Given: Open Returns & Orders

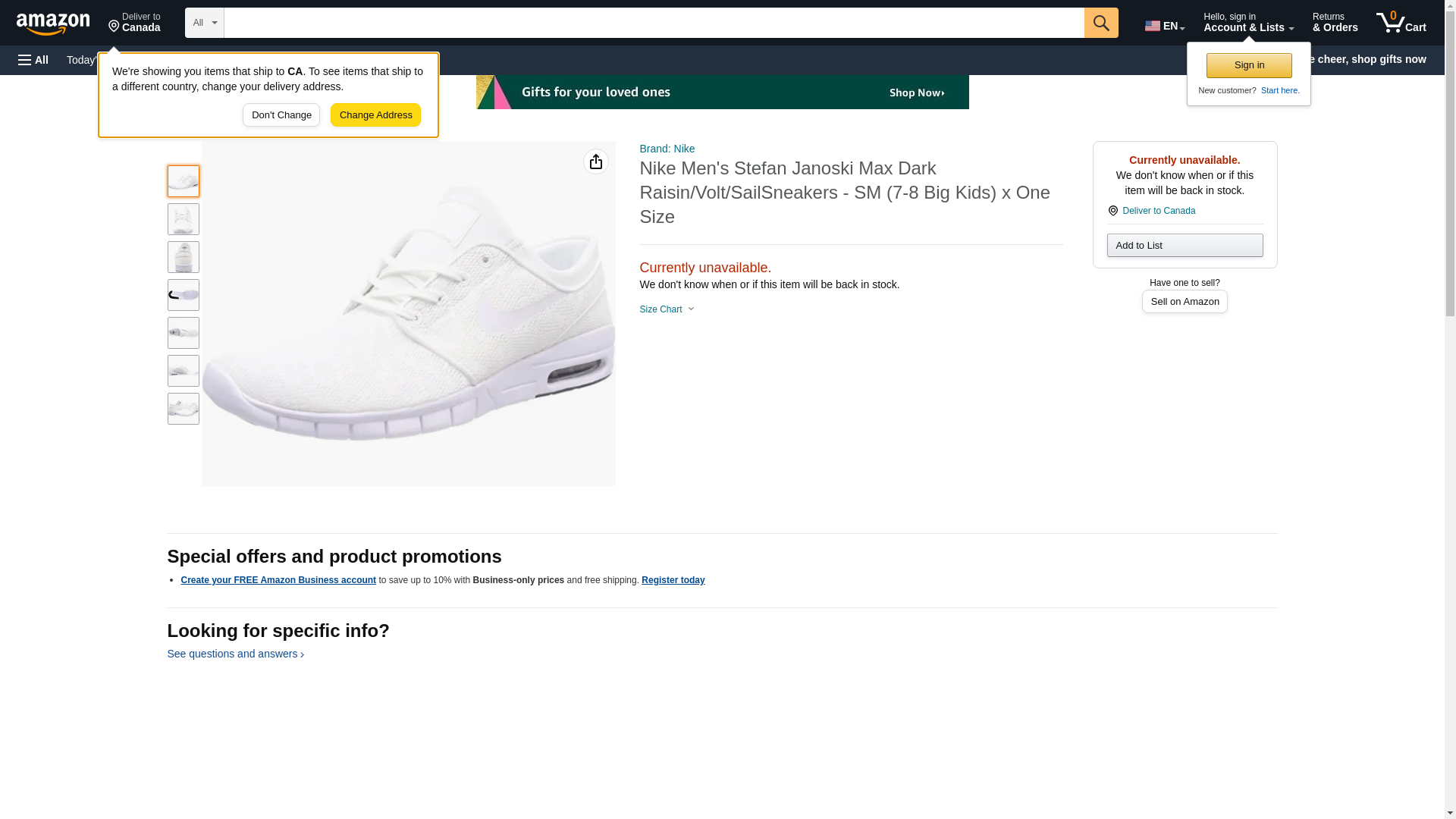Looking at the screenshot, I should coord(1335,23).
